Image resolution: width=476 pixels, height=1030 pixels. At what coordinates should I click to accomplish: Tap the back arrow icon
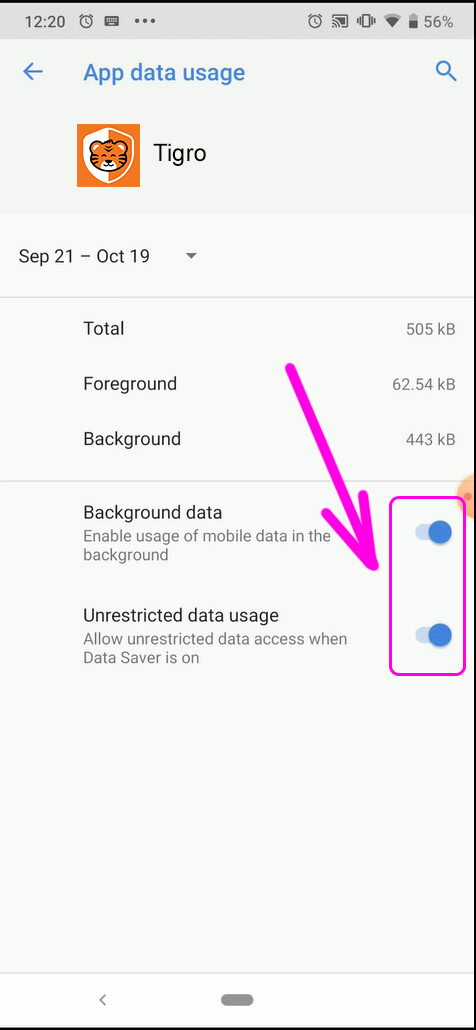pos(33,72)
